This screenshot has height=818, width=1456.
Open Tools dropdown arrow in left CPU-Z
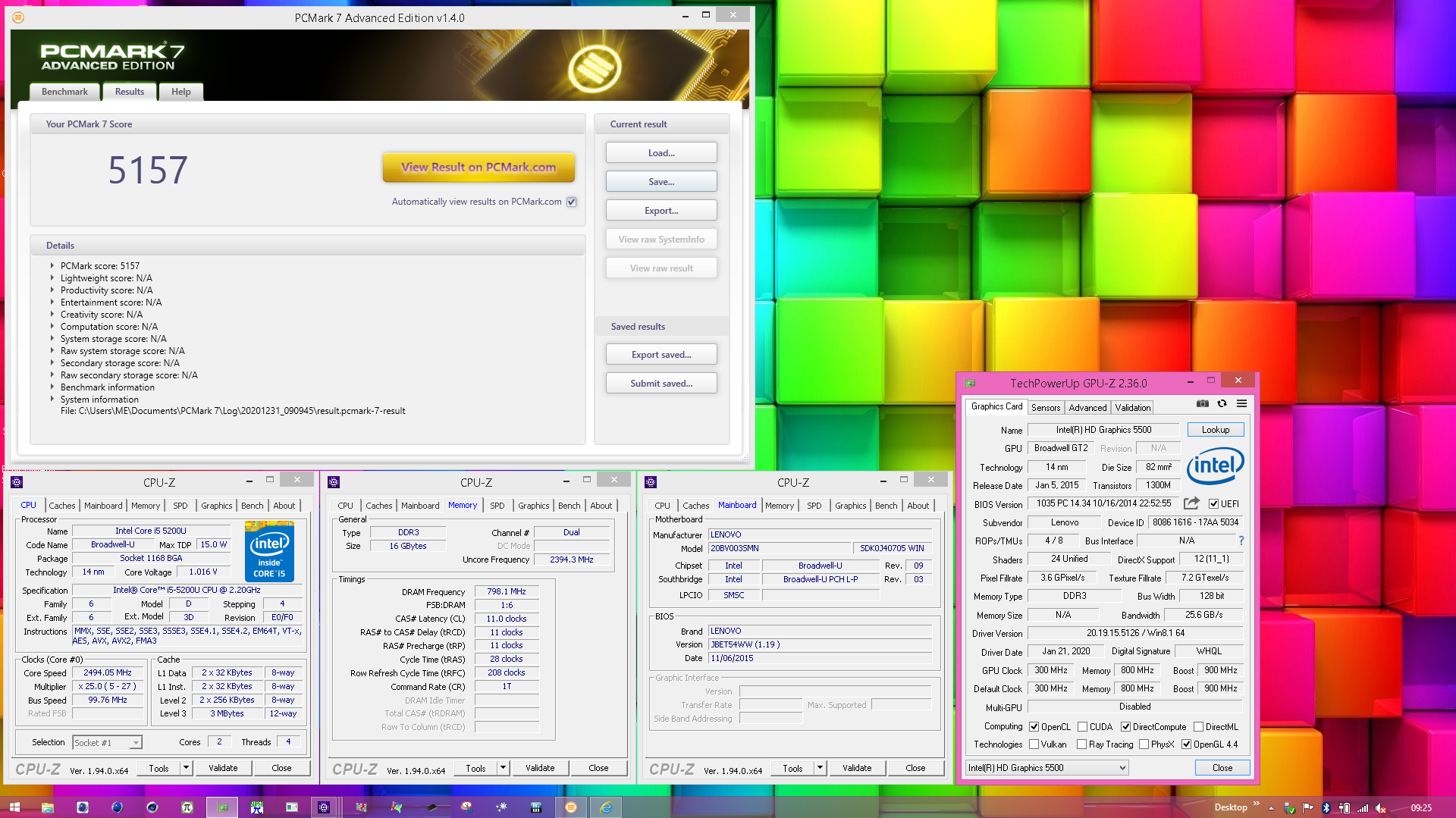186,768
